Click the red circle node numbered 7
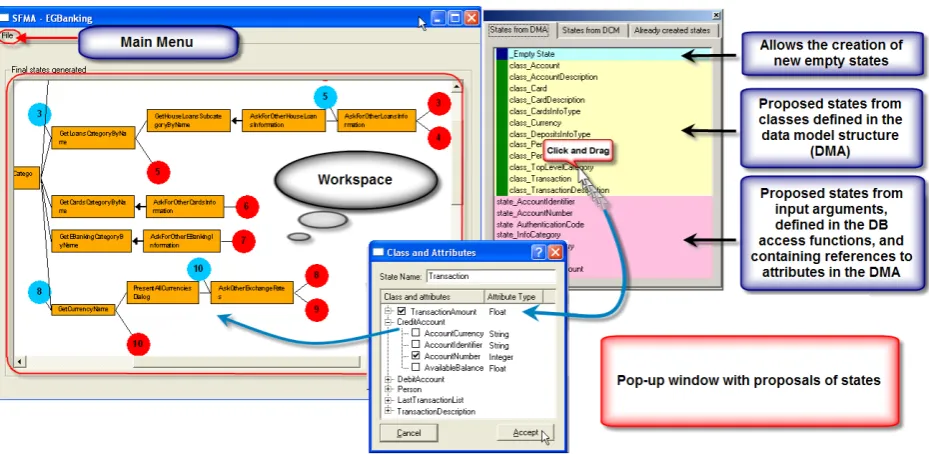The image size is (929, 454). (244, 241)
